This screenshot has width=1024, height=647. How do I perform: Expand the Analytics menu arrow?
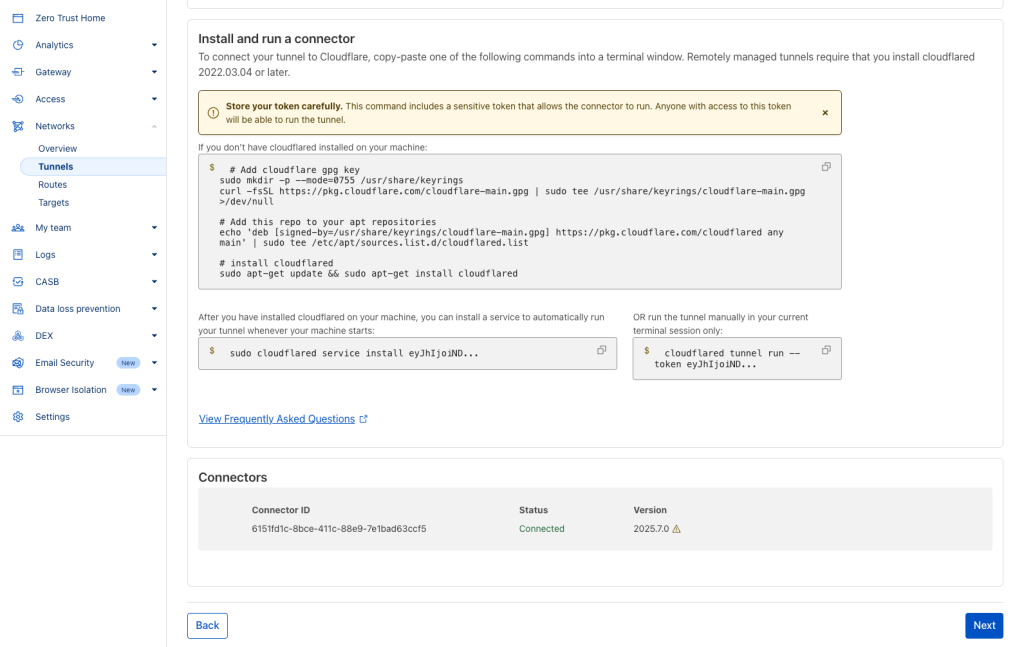(x=154, y=45)
